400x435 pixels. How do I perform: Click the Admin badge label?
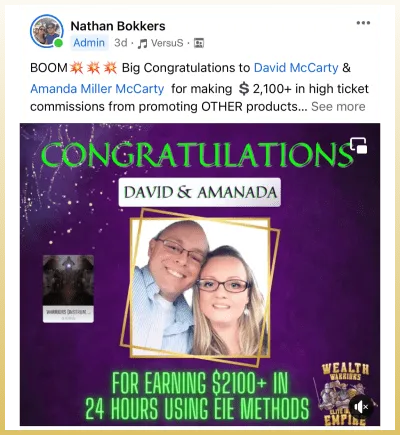(x=89, y=43)
